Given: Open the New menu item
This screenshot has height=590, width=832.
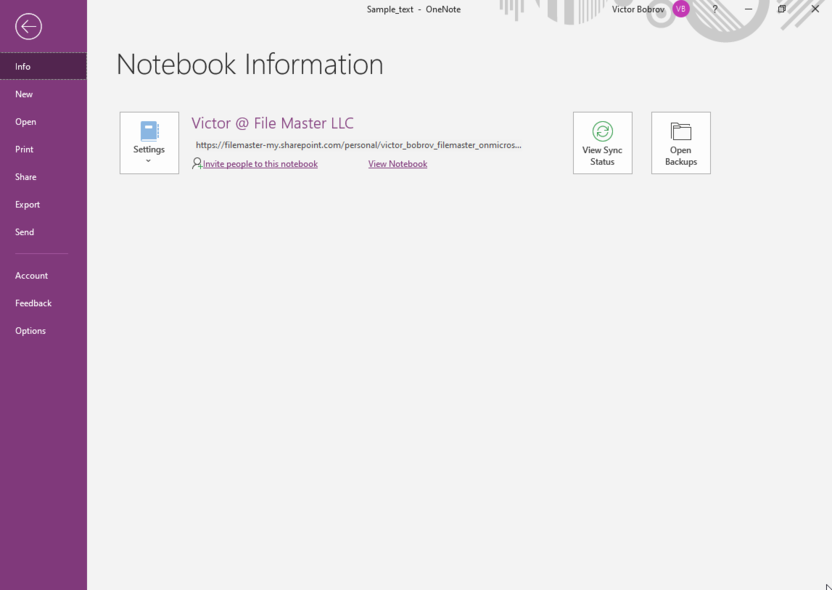Looking at the screenshot, I should (44, 94).
